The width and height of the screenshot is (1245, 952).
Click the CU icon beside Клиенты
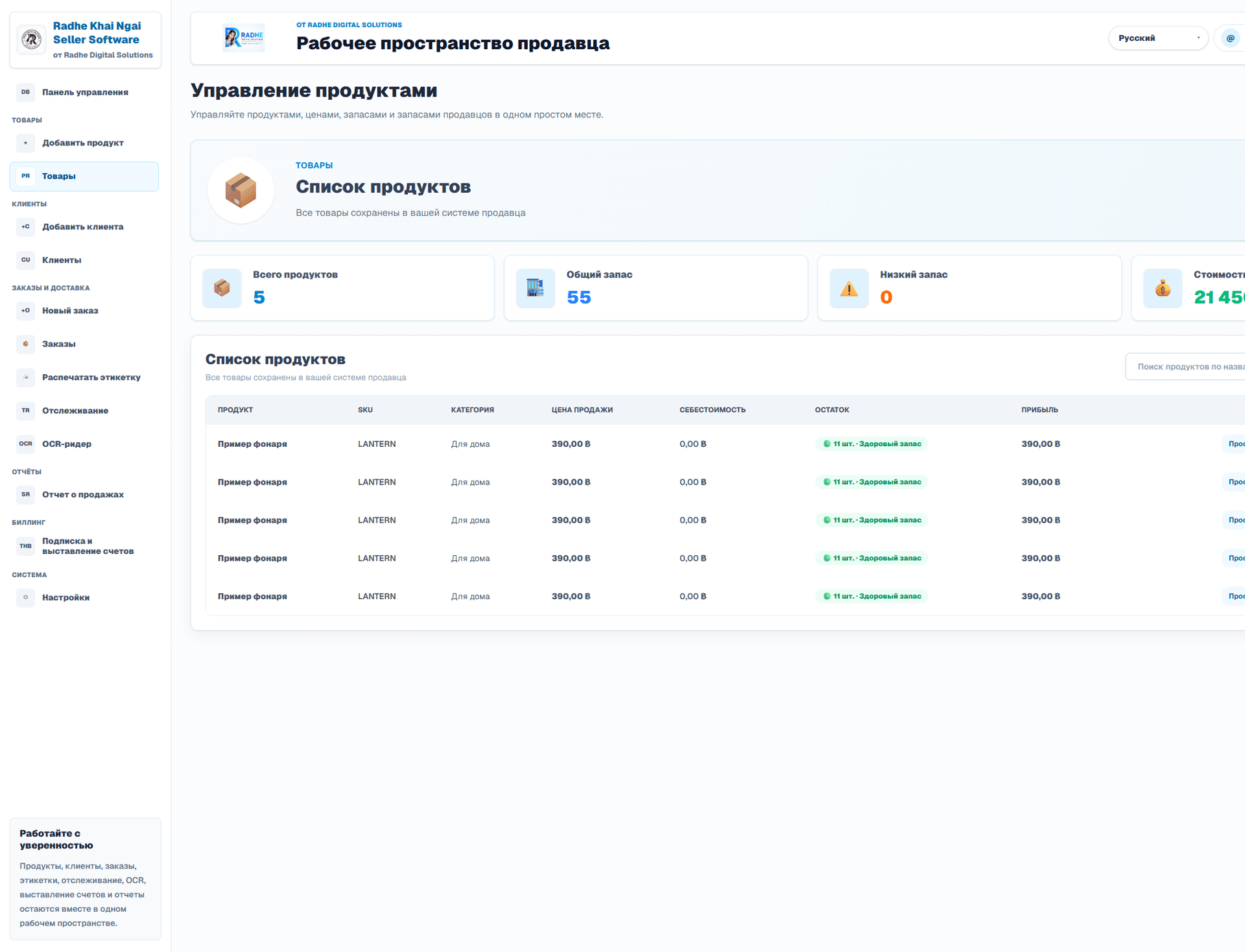(x=25, y=260)
